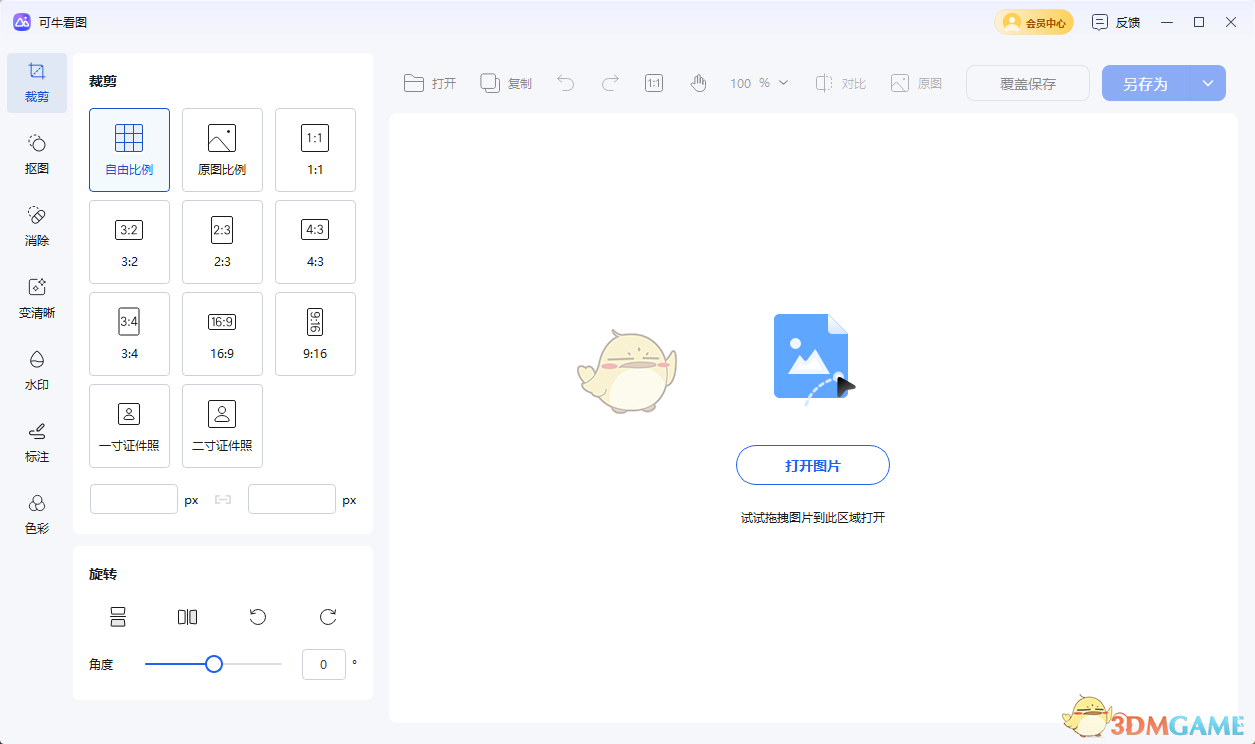
Task: Activate the hand pan tool in the toolbar
Action: tap(699, 83)
